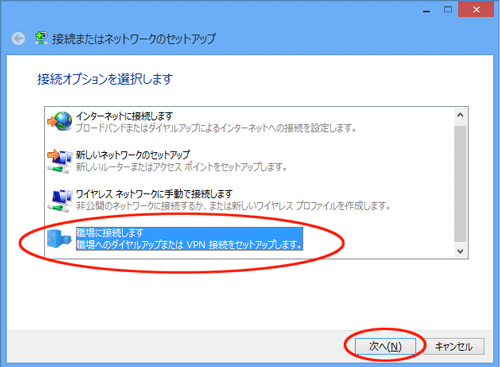Click the back arrow icon

[18, 39]
